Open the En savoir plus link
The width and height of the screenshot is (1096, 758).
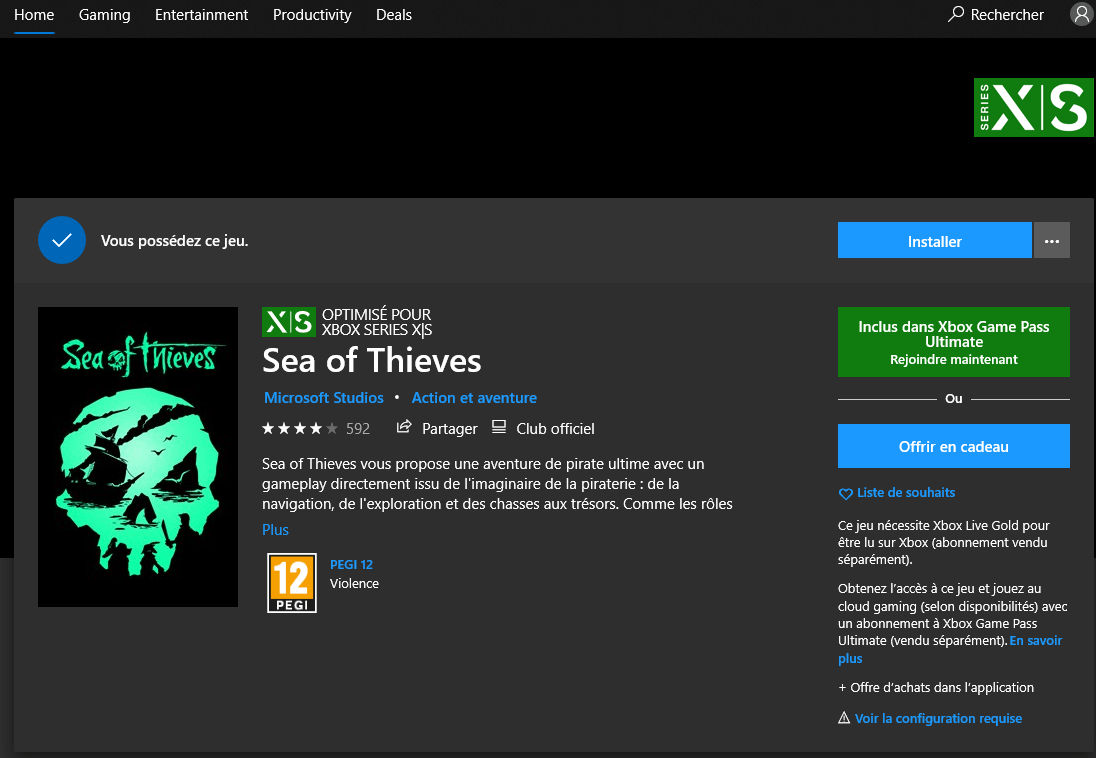(1035, 641)
